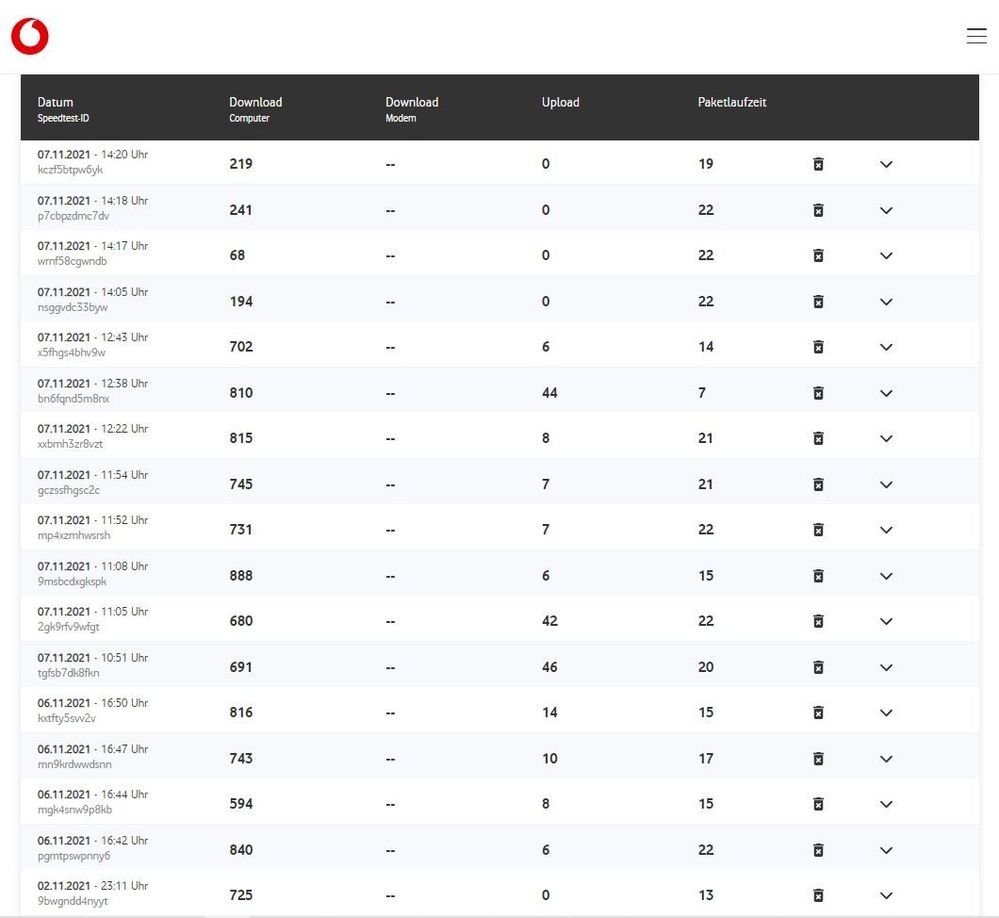This screenshot has height=918, width=999.
Task: Select Paketlaufzeit value 7
Action: (702, 393)
